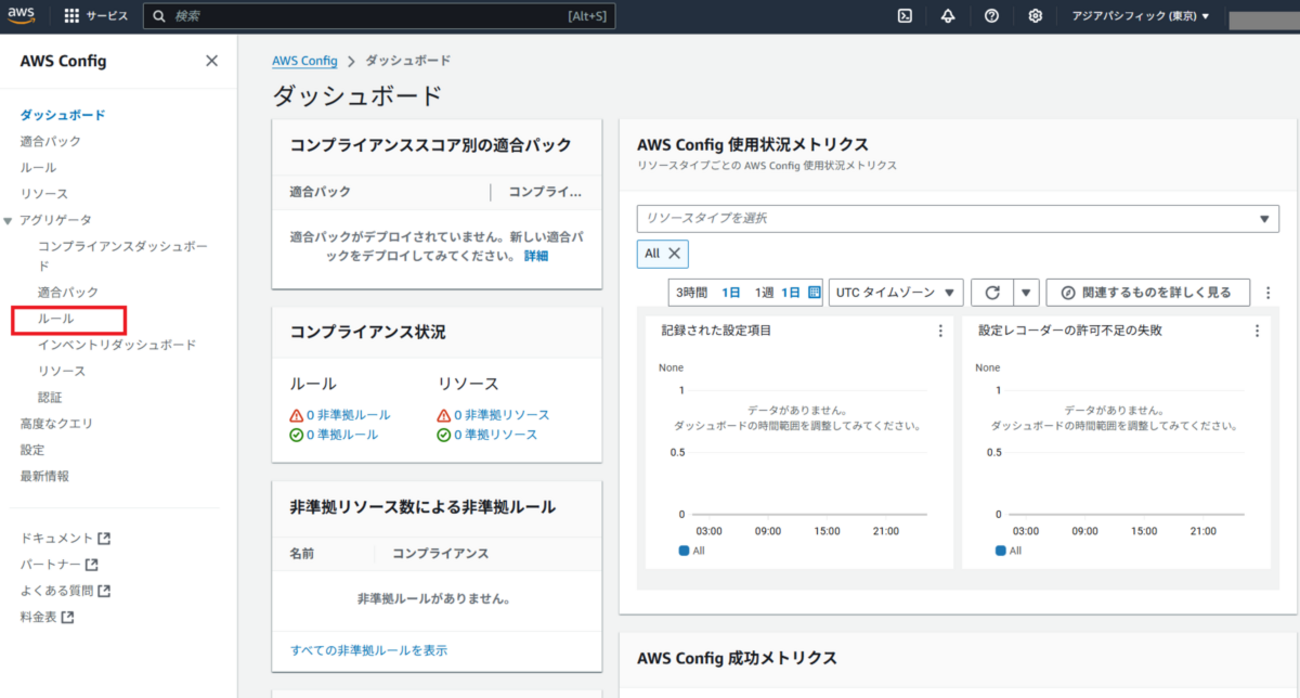
Task: Open アグリゲータ 適合パック sub-item
Action: click(x=68, y=292)
